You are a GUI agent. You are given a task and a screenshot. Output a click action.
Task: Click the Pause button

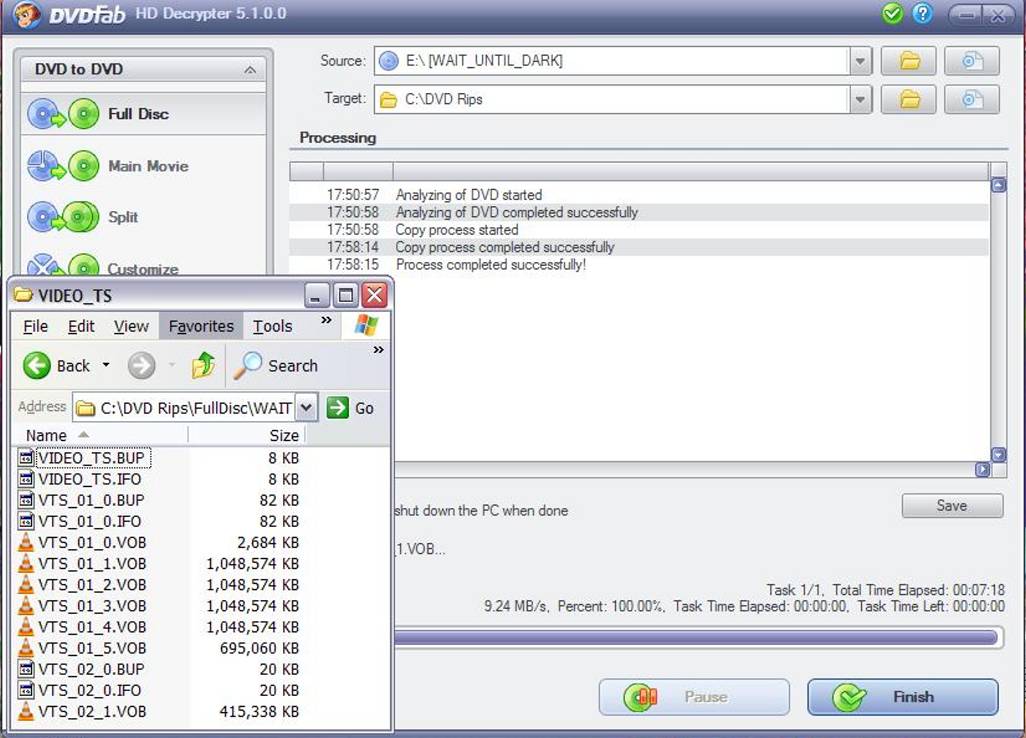click(x=694, y=697)
